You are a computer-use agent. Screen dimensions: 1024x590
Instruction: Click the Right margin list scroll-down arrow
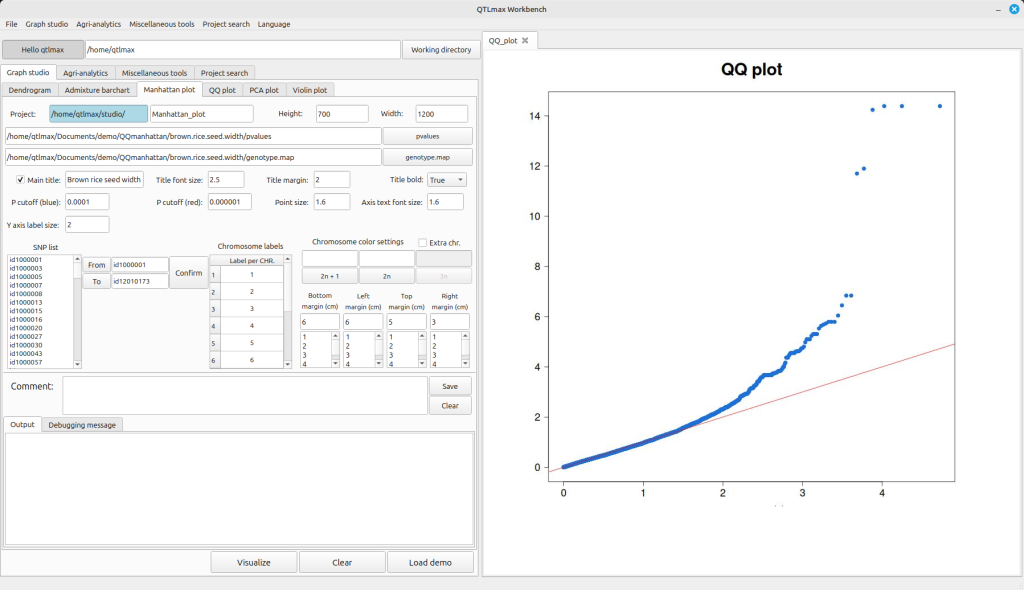pos(464,364)
